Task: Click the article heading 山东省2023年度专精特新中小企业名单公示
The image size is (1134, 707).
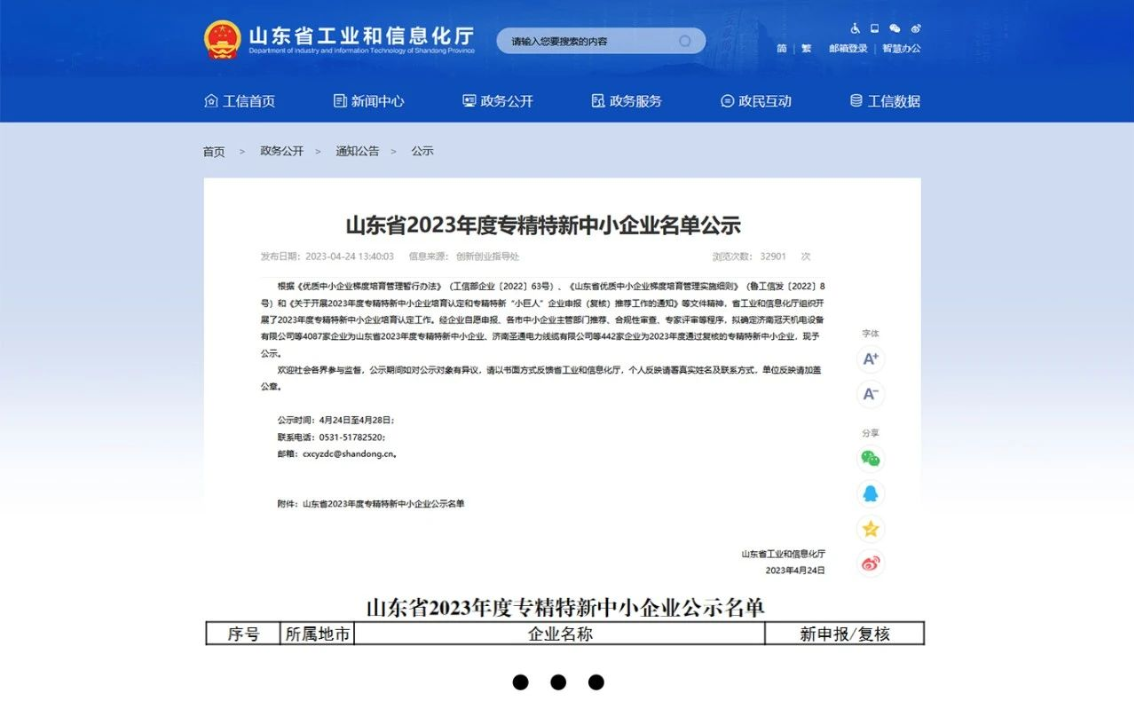Action: click(x=543, y=226)
